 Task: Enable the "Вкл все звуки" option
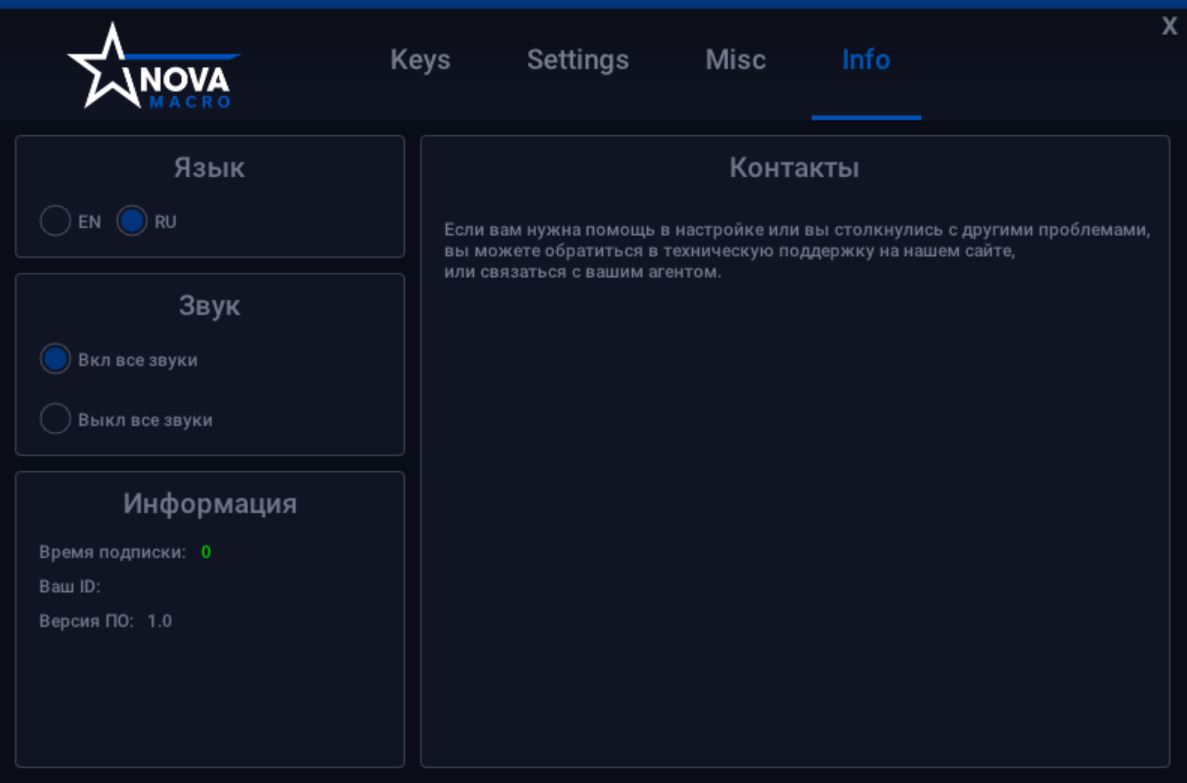point(55,359)
